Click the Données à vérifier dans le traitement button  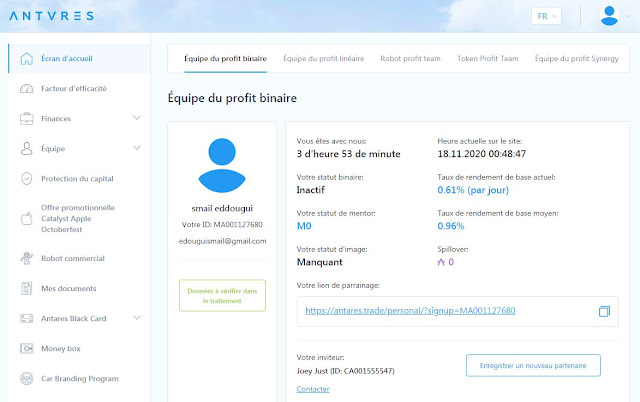[x=222, y=295]
